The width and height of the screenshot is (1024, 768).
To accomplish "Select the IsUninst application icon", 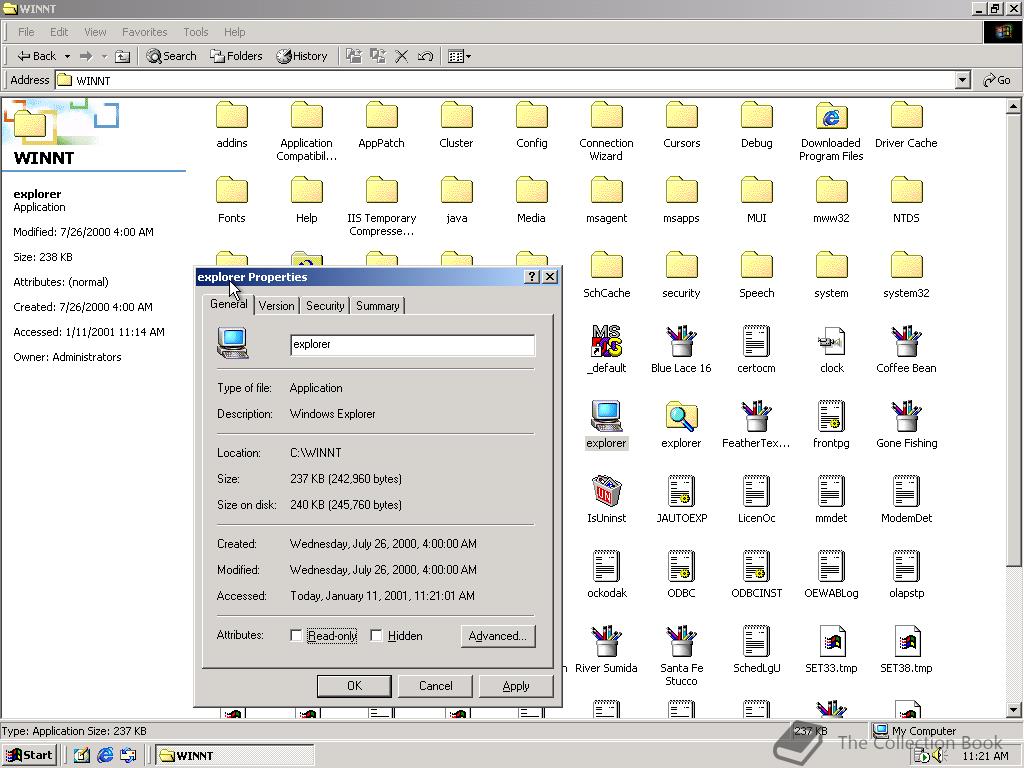I will click(x=607, y=500).
